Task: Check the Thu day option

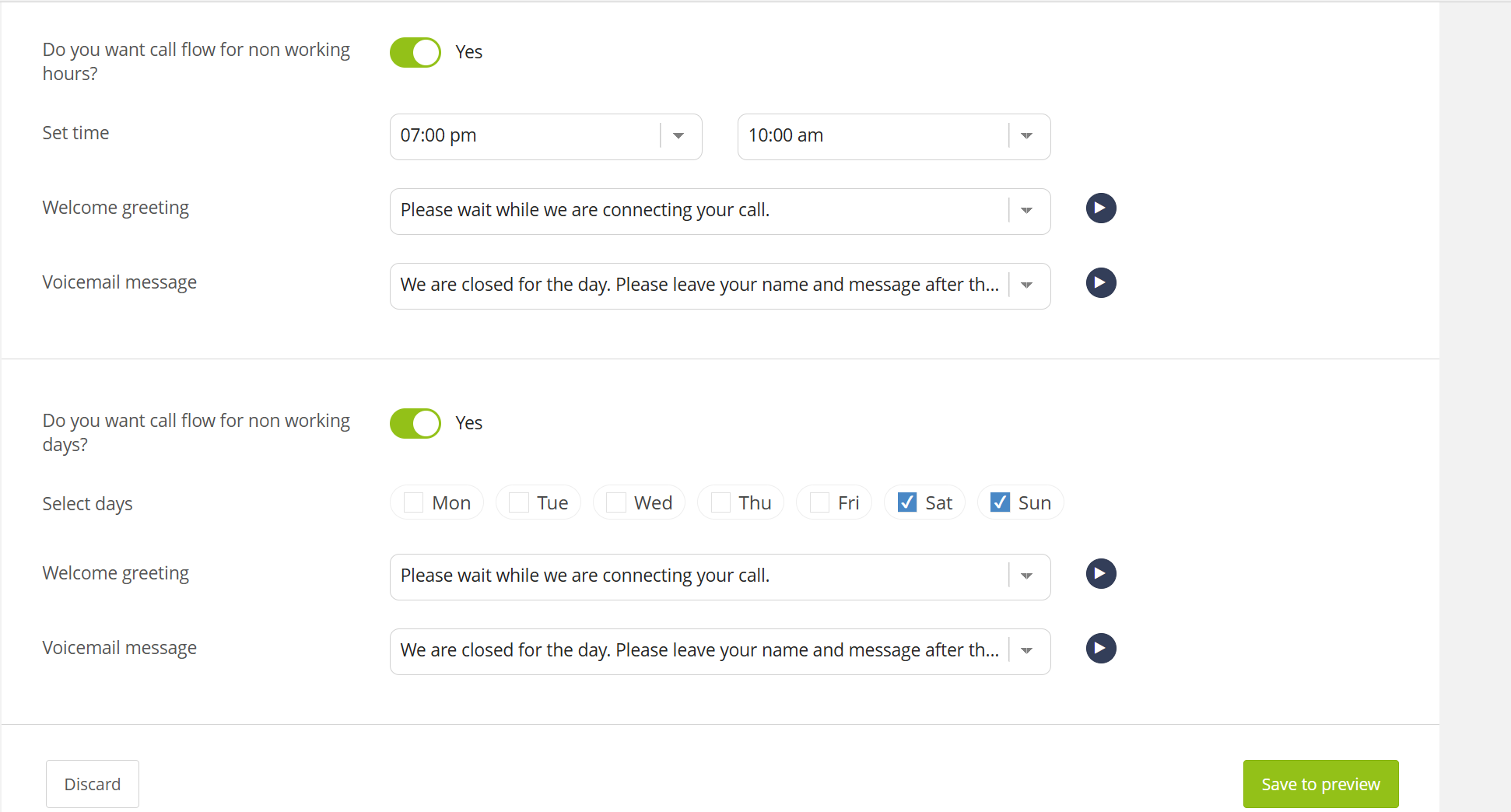Action: (721, 502)
